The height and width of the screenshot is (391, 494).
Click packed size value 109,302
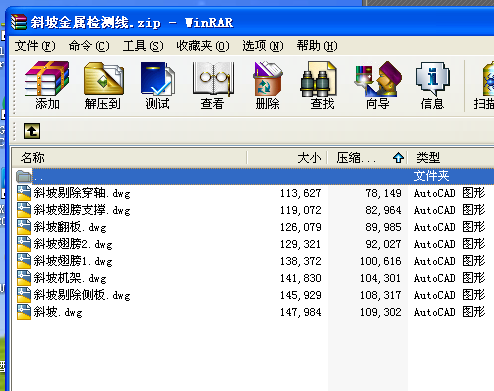381,312
